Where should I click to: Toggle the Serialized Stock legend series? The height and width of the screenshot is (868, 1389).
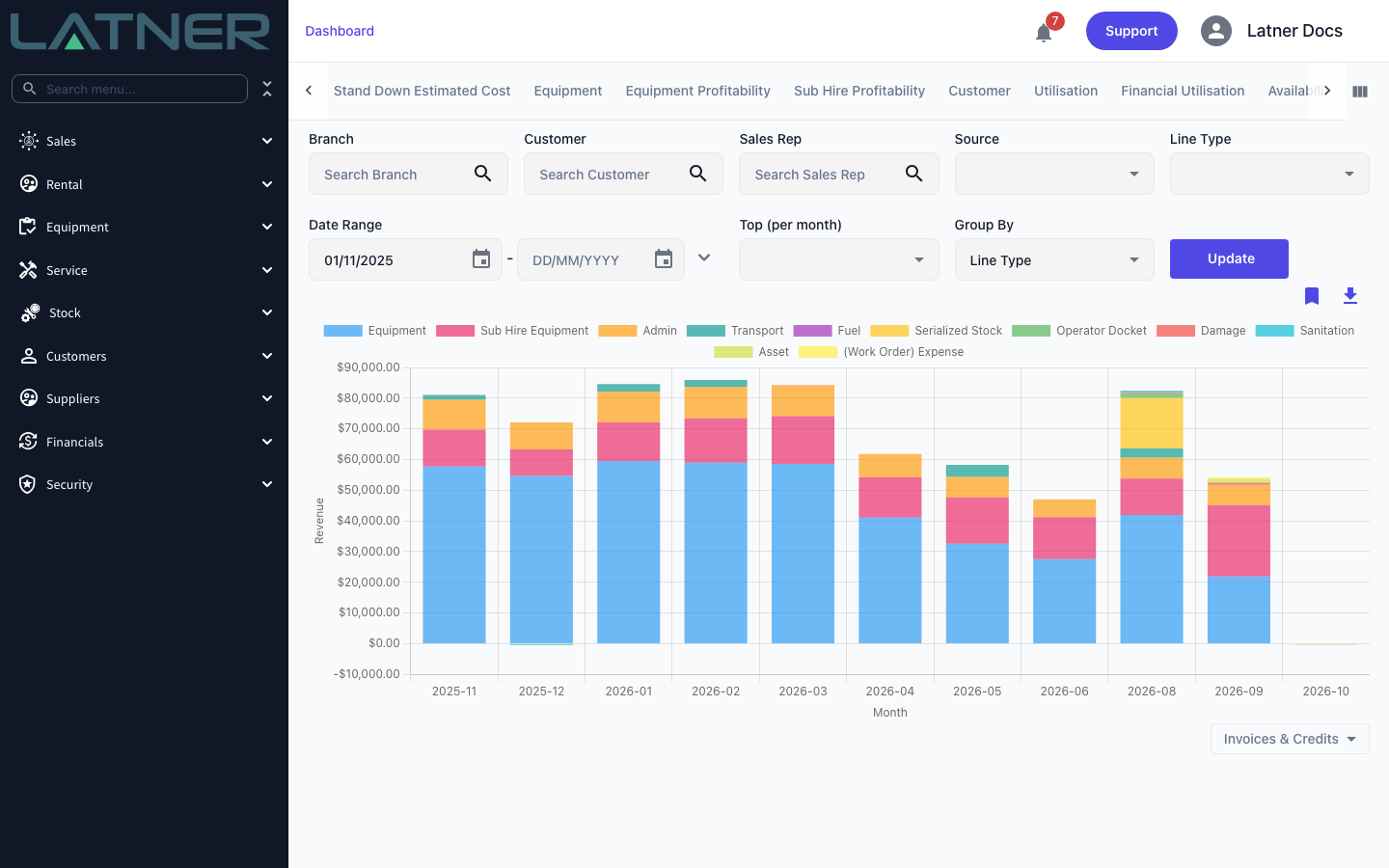tap(936, 331)
